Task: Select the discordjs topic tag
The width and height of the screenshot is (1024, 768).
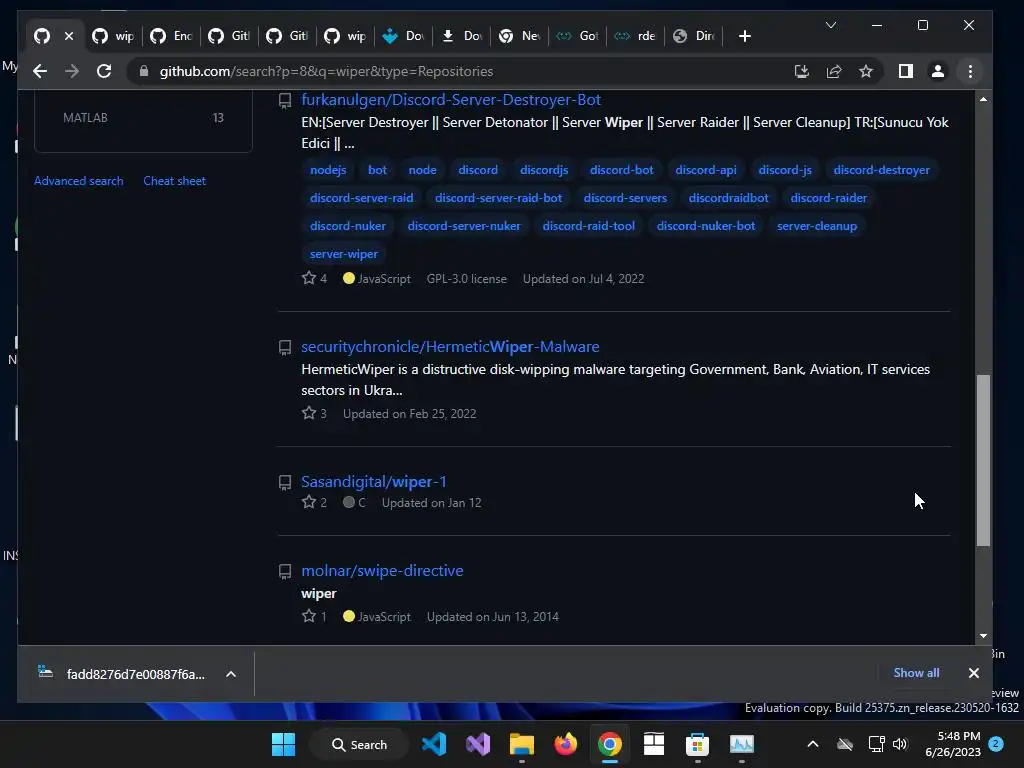Action: click(x=544, y=170)
